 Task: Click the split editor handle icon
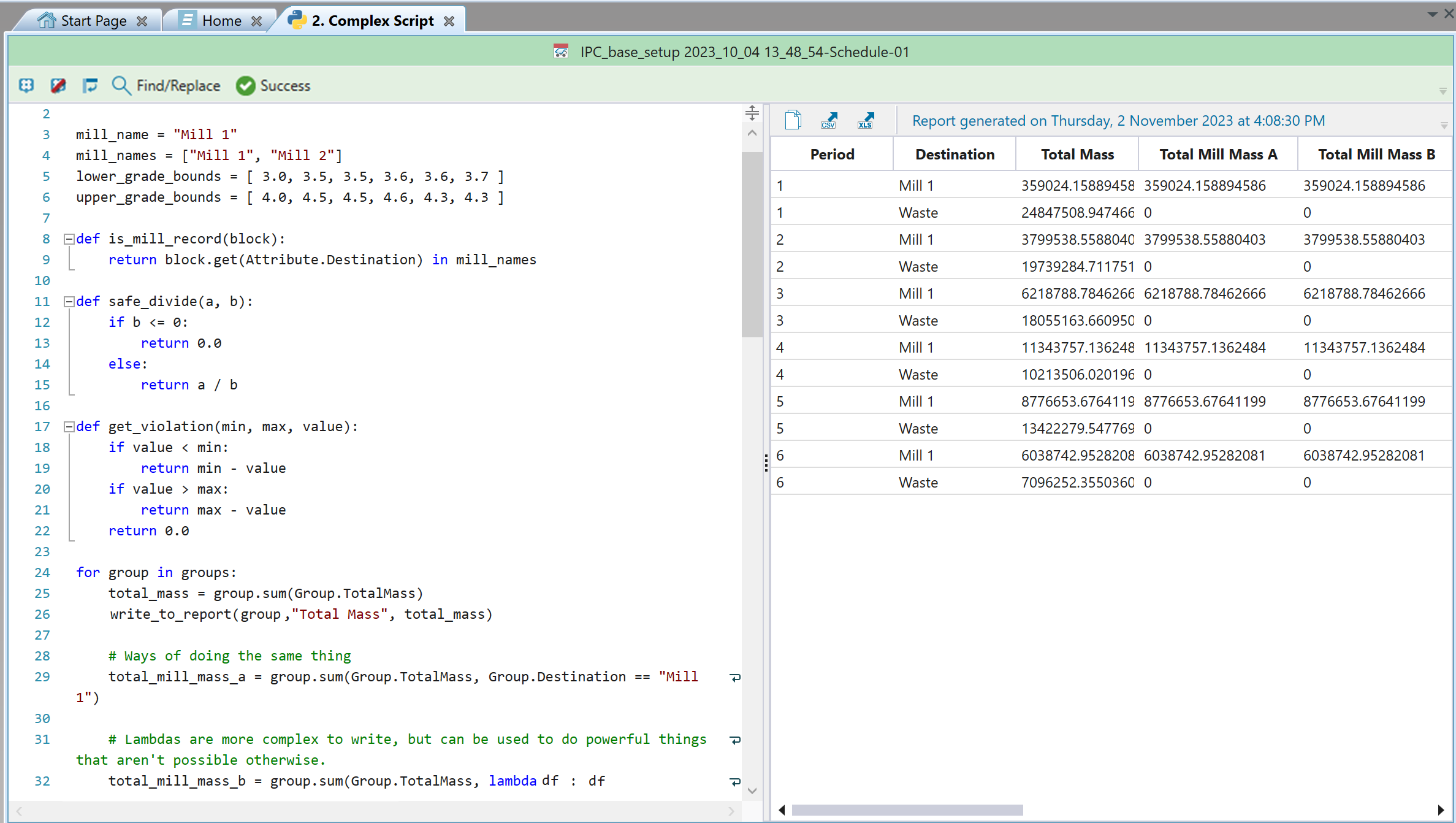coord(752,113)
